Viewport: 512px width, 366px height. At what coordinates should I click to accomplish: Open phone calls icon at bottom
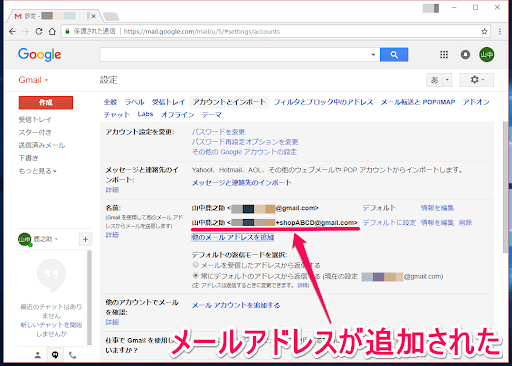pos(72,355)
